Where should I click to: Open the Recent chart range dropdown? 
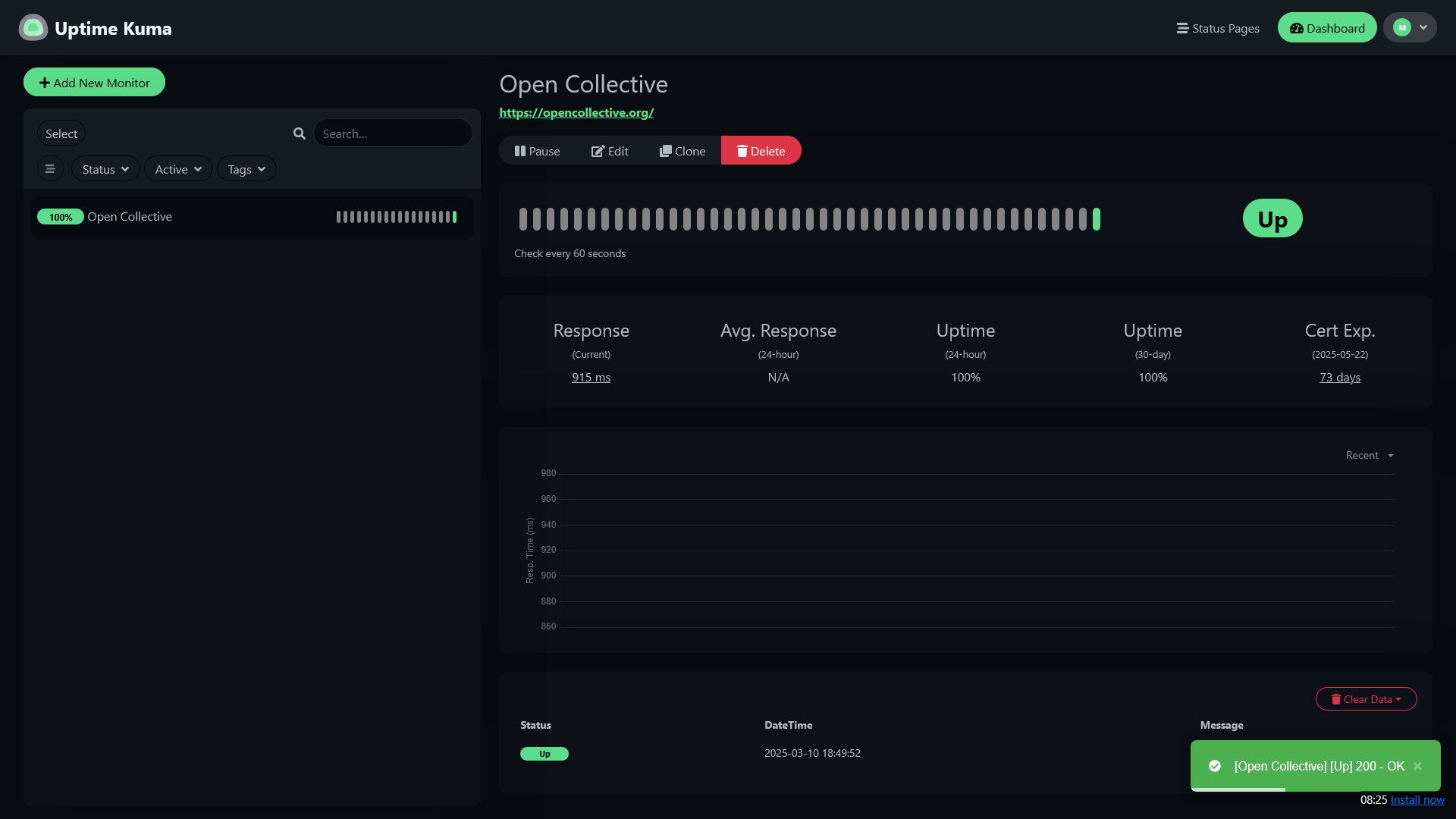coord(1370,456)
